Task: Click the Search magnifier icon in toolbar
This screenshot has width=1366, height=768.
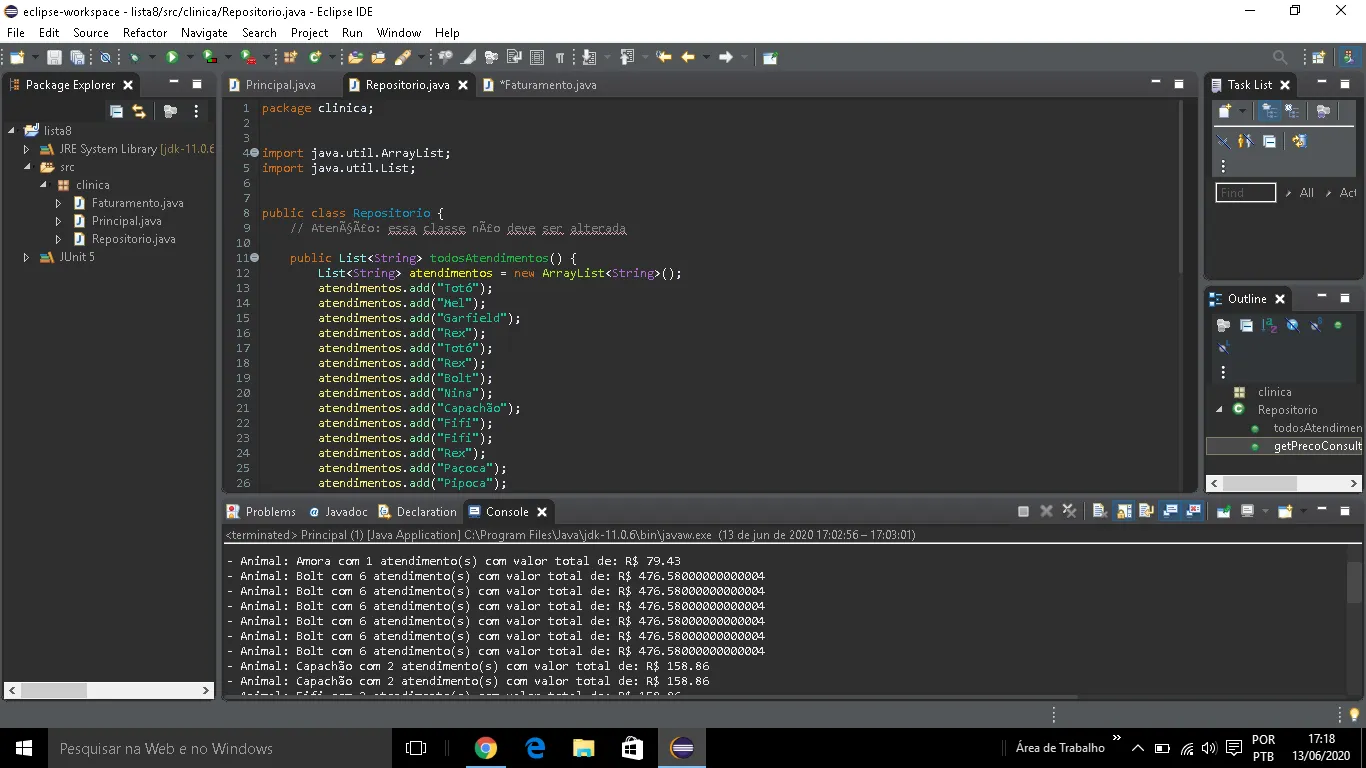Action: click(x=1280, y=58)
